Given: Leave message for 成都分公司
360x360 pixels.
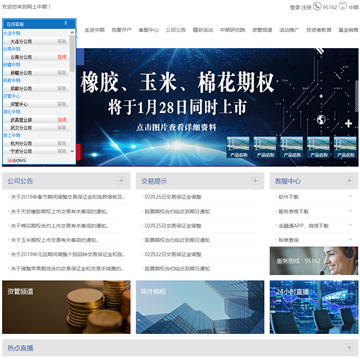Looking at the screenshot, I should click(62, 88).
